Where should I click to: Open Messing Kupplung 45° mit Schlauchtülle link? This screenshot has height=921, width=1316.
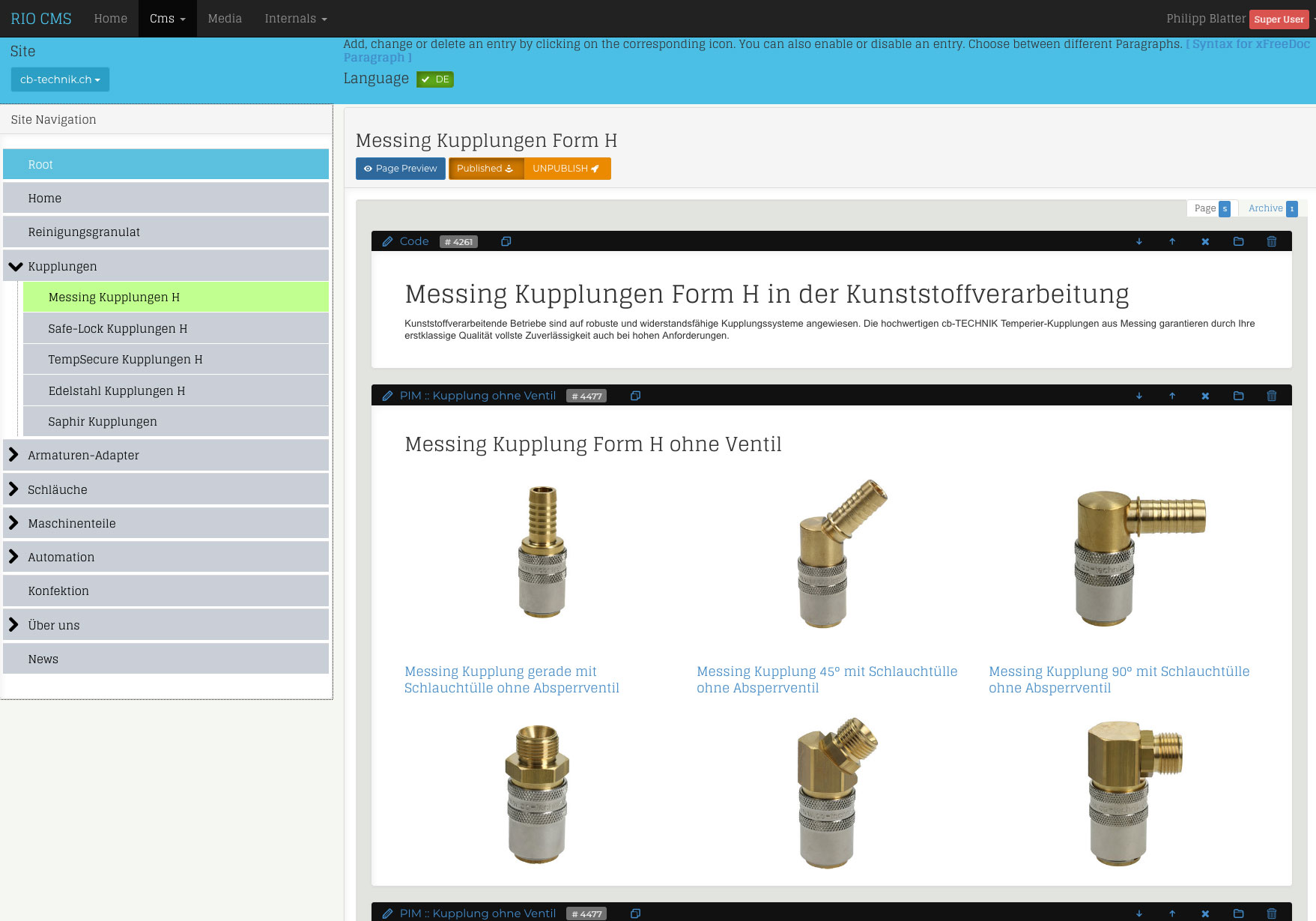pos(827,680)
